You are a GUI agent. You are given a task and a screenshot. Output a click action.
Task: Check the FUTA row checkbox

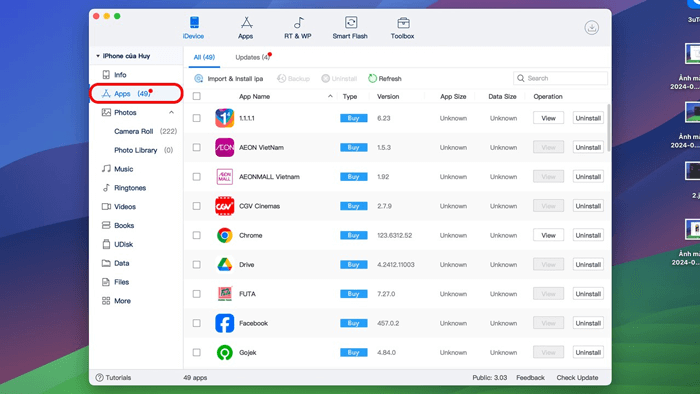pyautogui.click(x=196, y=294)
